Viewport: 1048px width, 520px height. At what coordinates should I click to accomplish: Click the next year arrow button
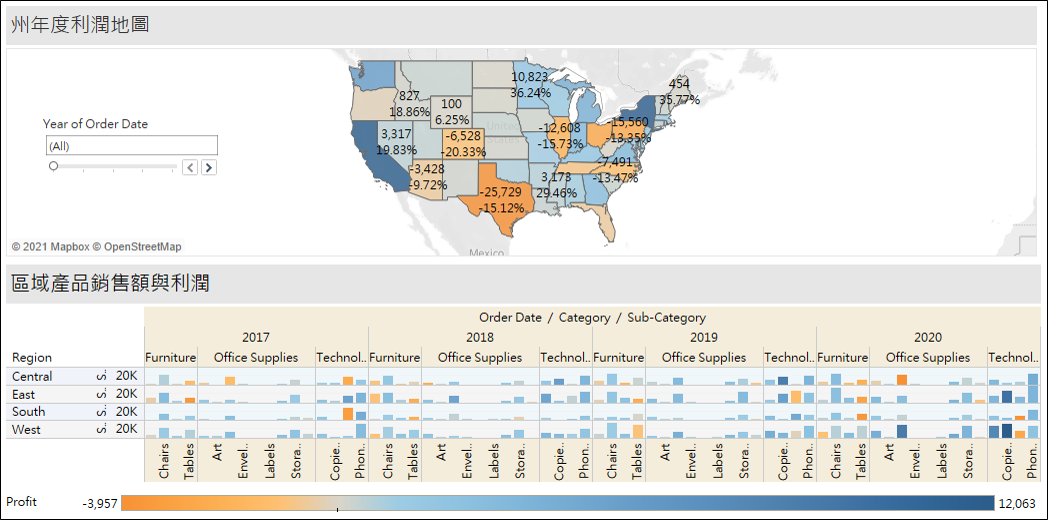point(209,167)
